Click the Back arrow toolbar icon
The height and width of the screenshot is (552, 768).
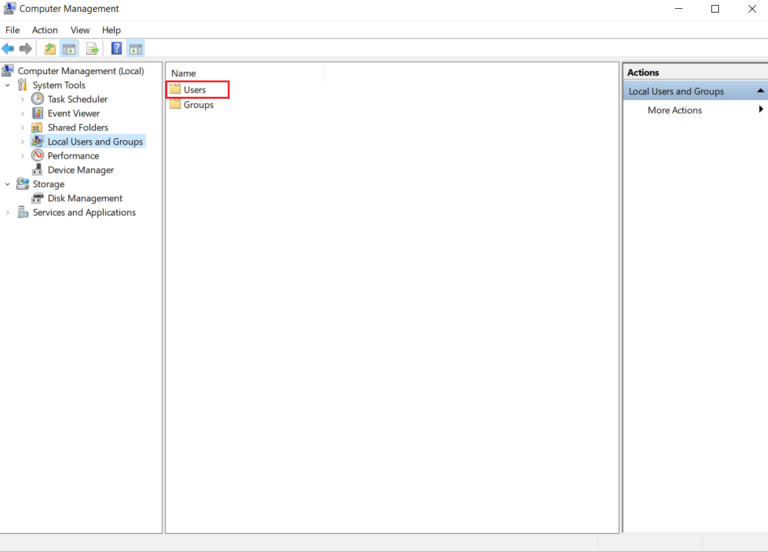tap(8, 48)
